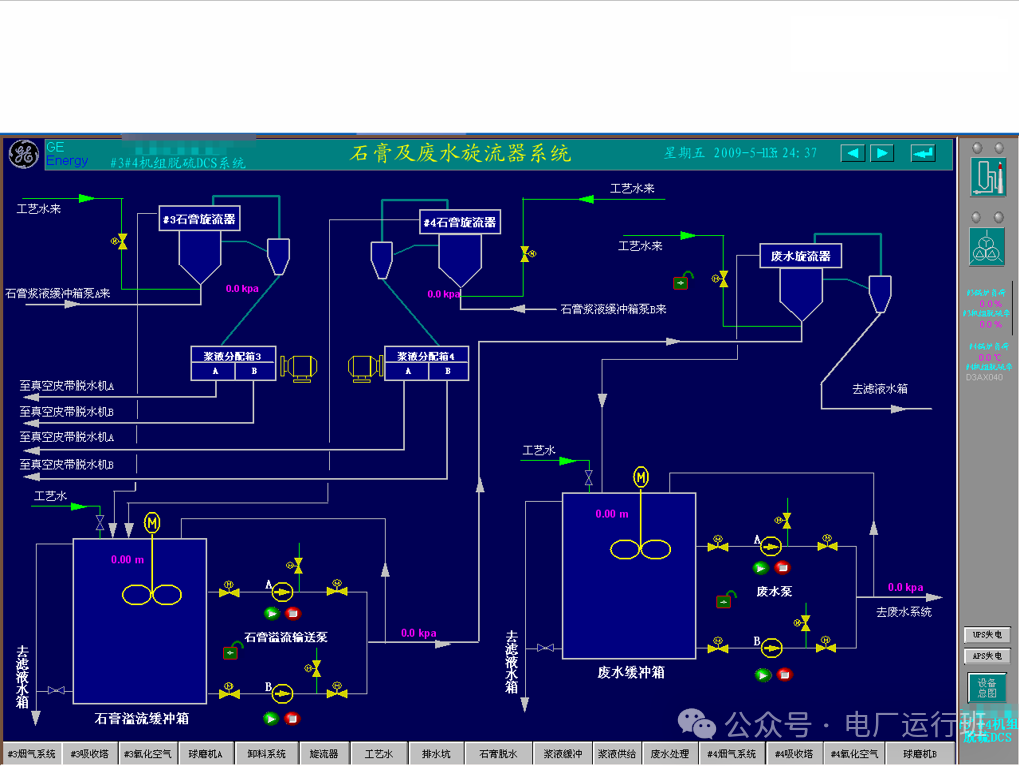Click inlet valve of 废水泵 B
Screen dimensions: 1019x766
click(717, 646)
